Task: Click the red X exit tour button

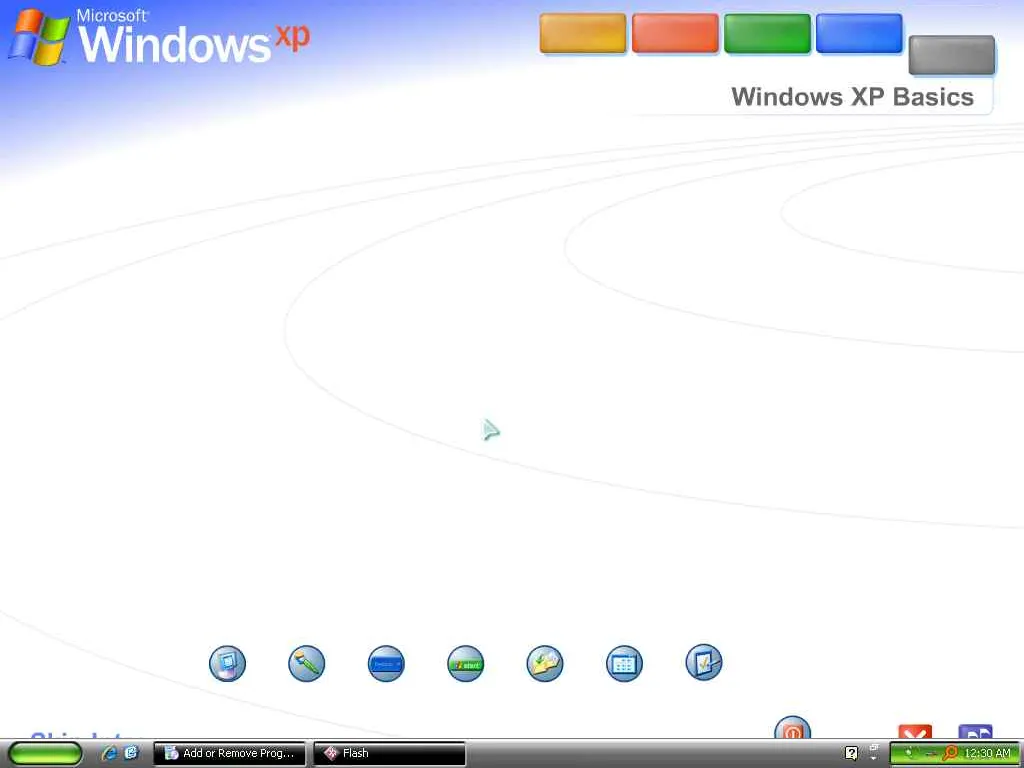Action: 915,732
